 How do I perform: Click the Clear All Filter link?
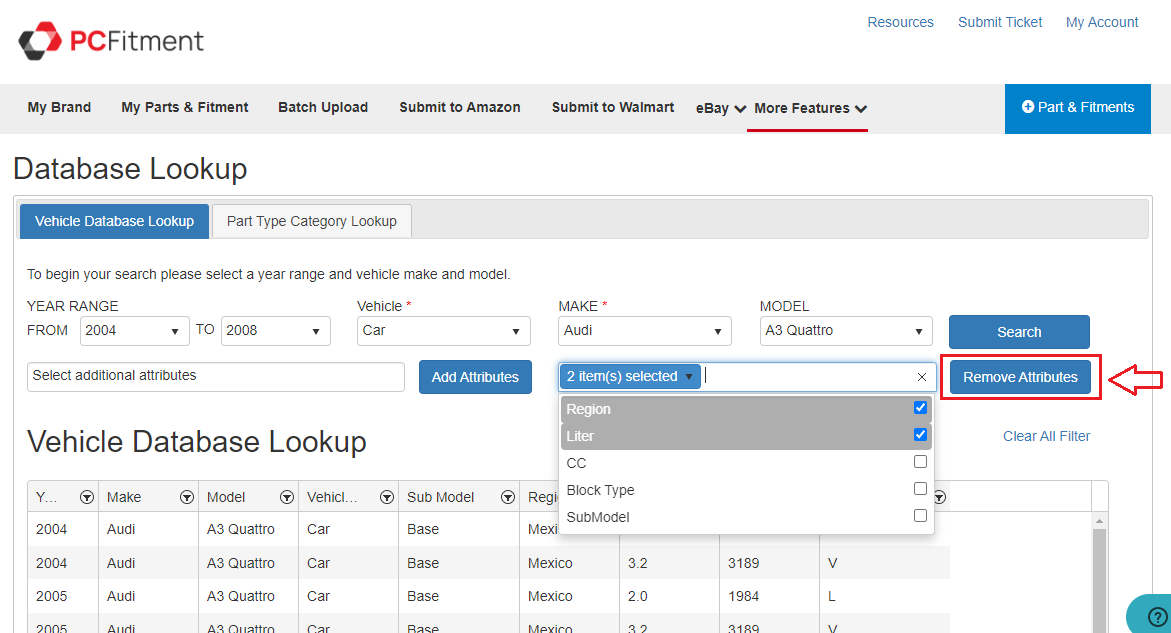(x=1046, y=436)
